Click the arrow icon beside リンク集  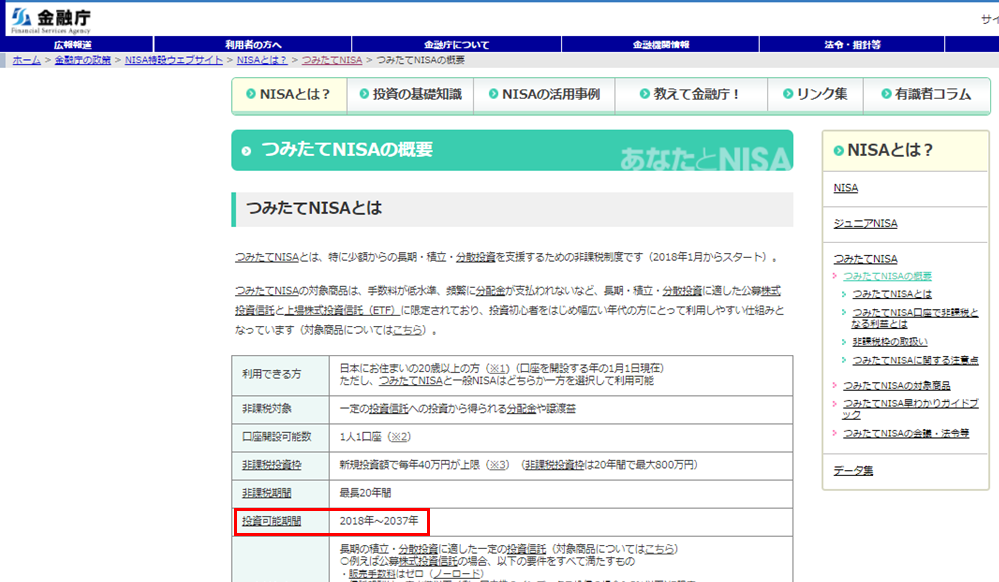pos(788,94)
